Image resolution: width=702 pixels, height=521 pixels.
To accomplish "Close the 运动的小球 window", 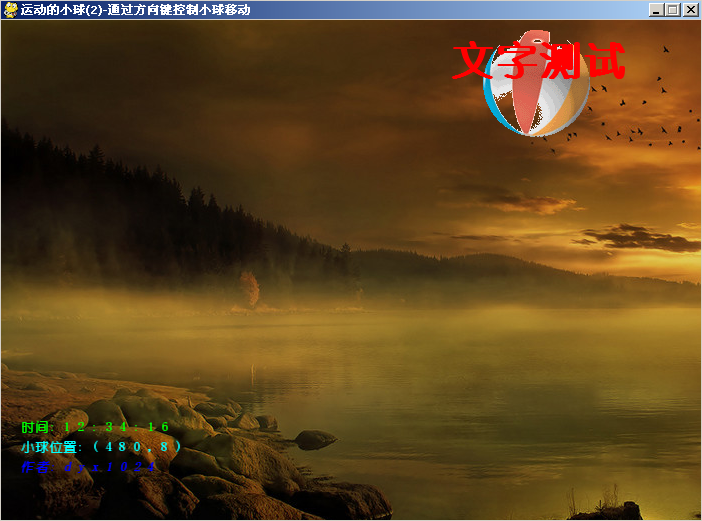I will 690,10.
